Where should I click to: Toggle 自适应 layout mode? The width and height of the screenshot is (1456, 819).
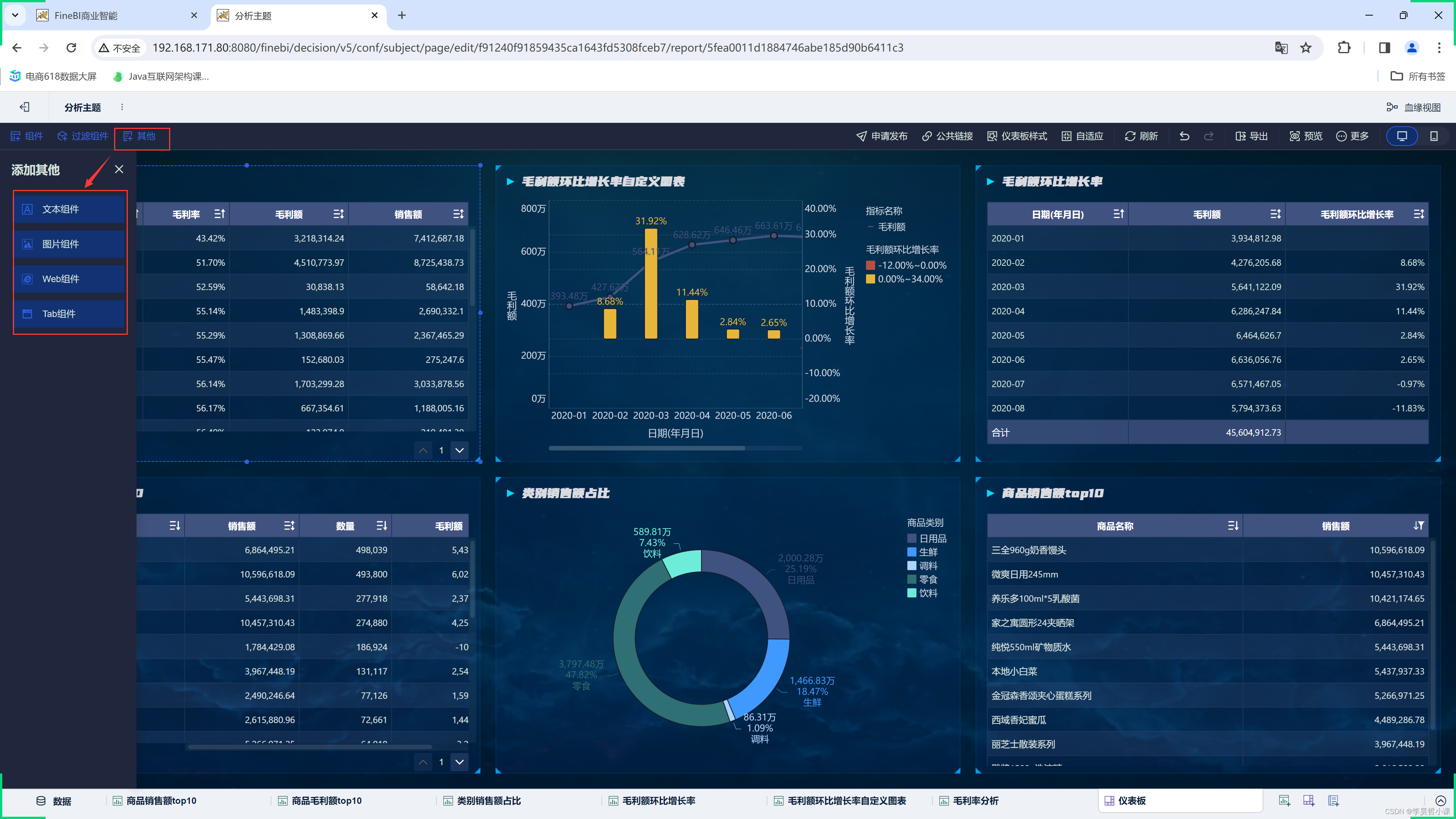coord(1083,136)
